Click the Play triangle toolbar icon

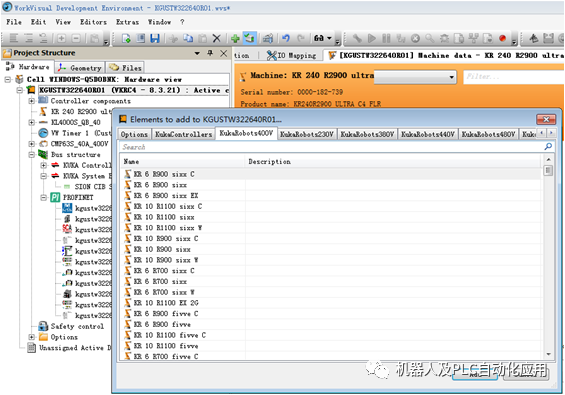coord(372,38)
